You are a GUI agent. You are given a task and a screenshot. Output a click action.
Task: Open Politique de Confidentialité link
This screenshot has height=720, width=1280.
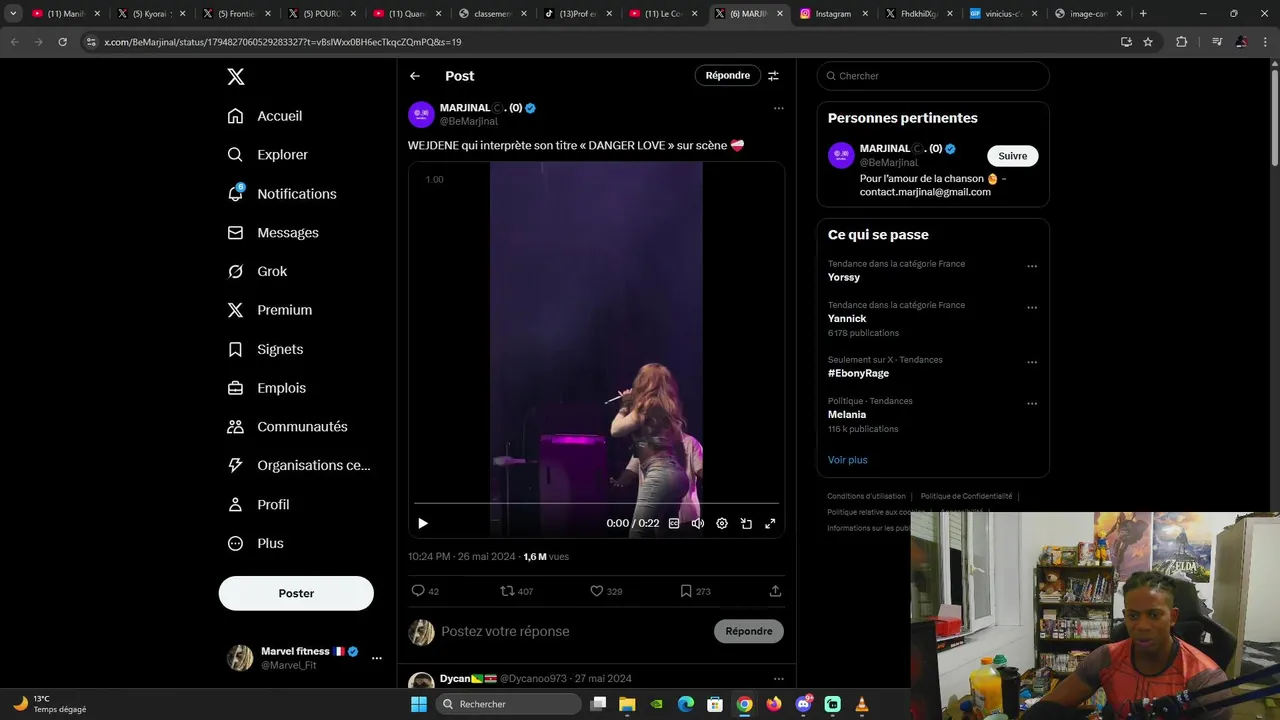pos(966,496)
